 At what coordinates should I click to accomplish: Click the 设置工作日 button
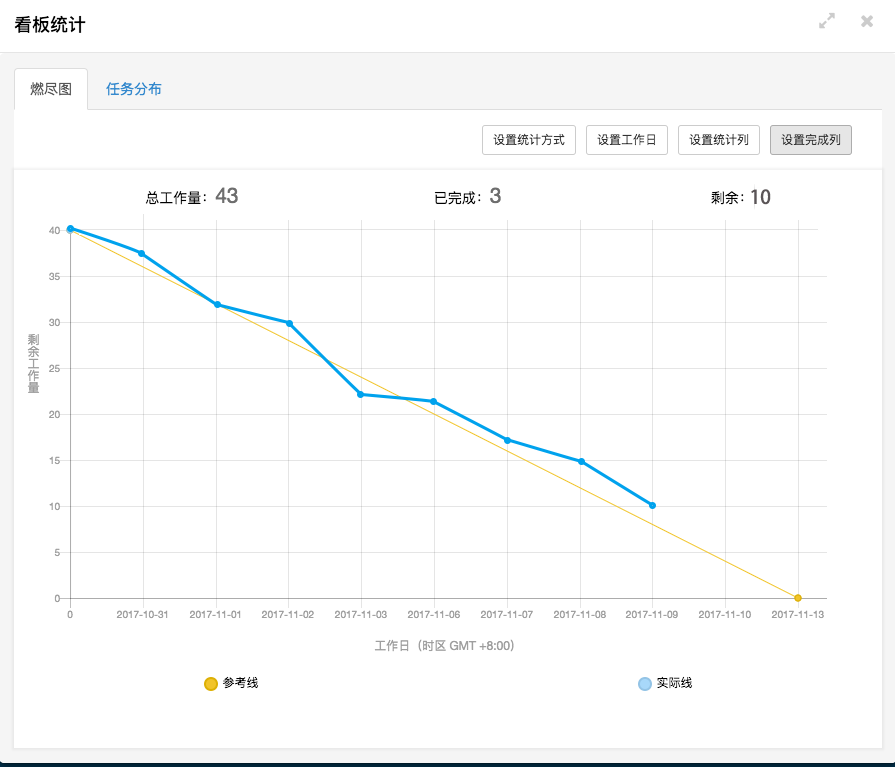pyautogui.click(x=626, y=140)
